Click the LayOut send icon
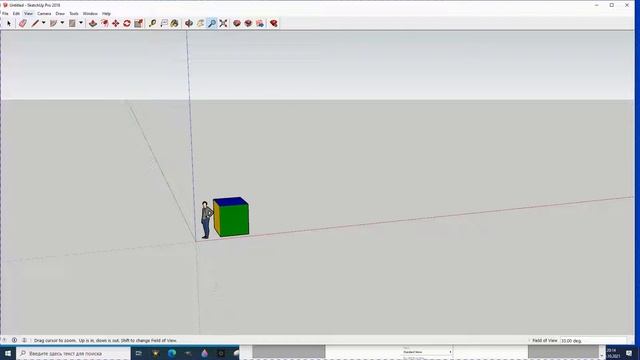 click(x=260, y=24)
